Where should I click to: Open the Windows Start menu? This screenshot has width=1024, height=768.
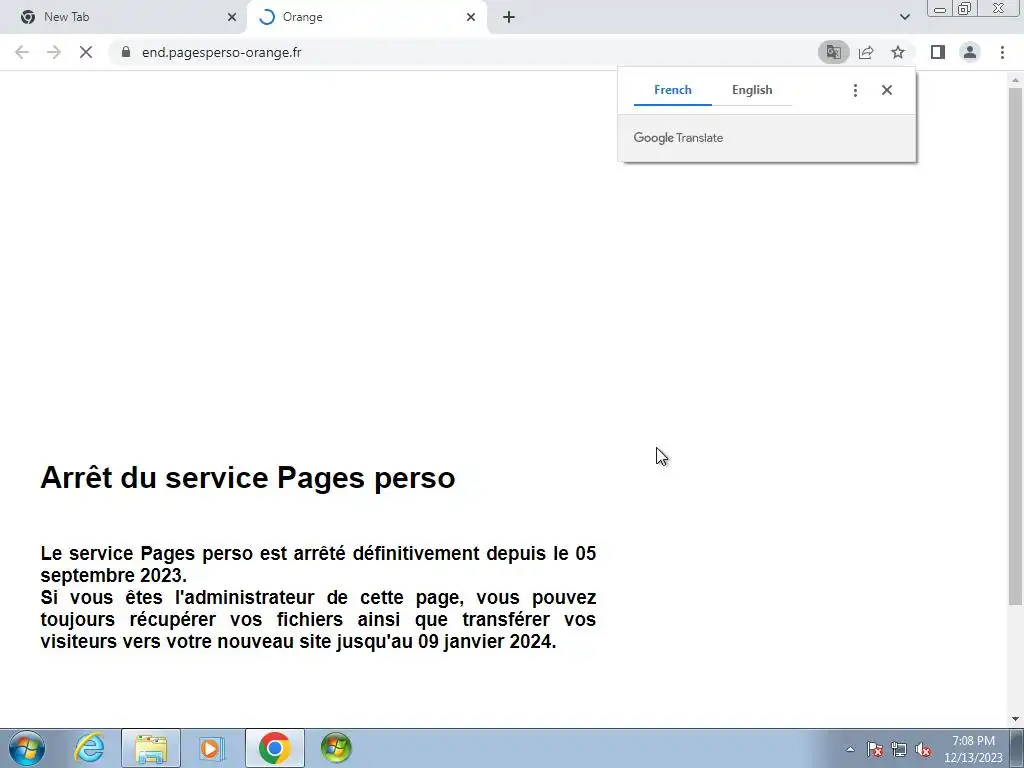[27, 748]
